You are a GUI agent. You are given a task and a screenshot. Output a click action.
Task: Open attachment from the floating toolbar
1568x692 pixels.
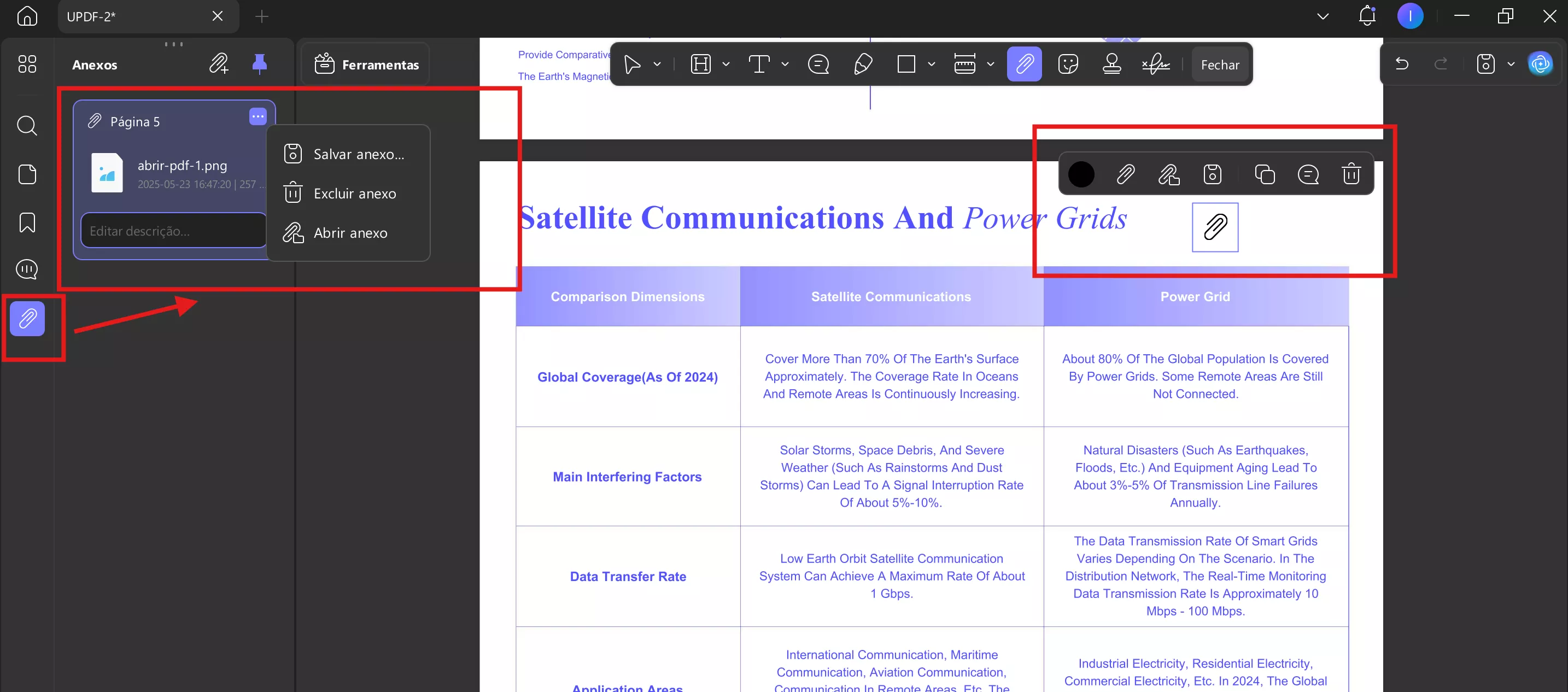(x=1169, y=174)
